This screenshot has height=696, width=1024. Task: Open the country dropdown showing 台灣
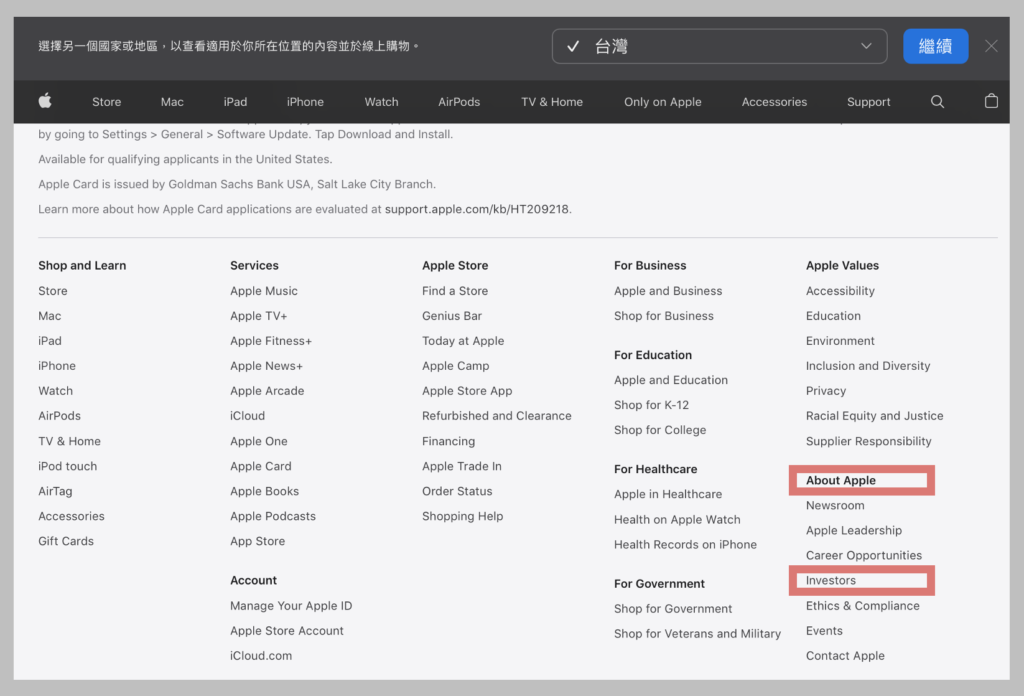(719, 46)
